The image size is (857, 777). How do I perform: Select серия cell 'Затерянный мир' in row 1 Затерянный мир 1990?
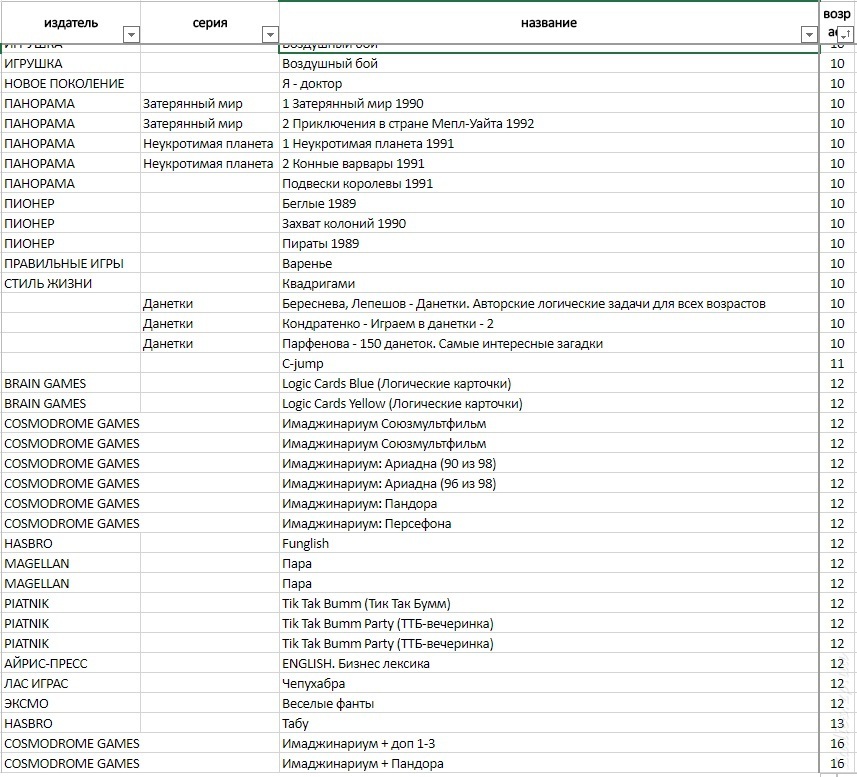point(210,104)
